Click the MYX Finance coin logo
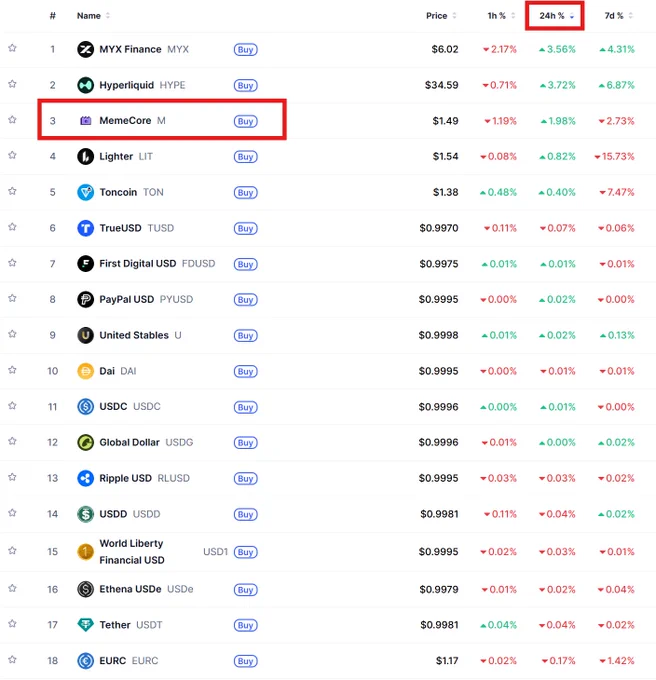The image size is (656, 680). click(x=85, y=49)
